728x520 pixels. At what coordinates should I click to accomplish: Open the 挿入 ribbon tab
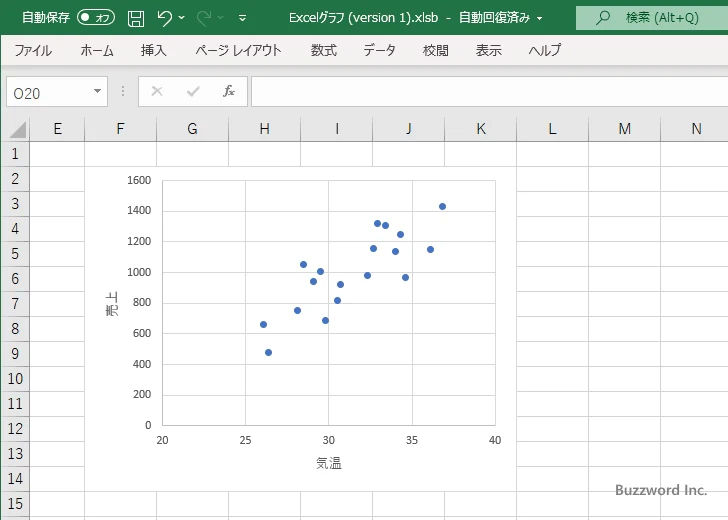pyautogui.click(x=154, y=50)
